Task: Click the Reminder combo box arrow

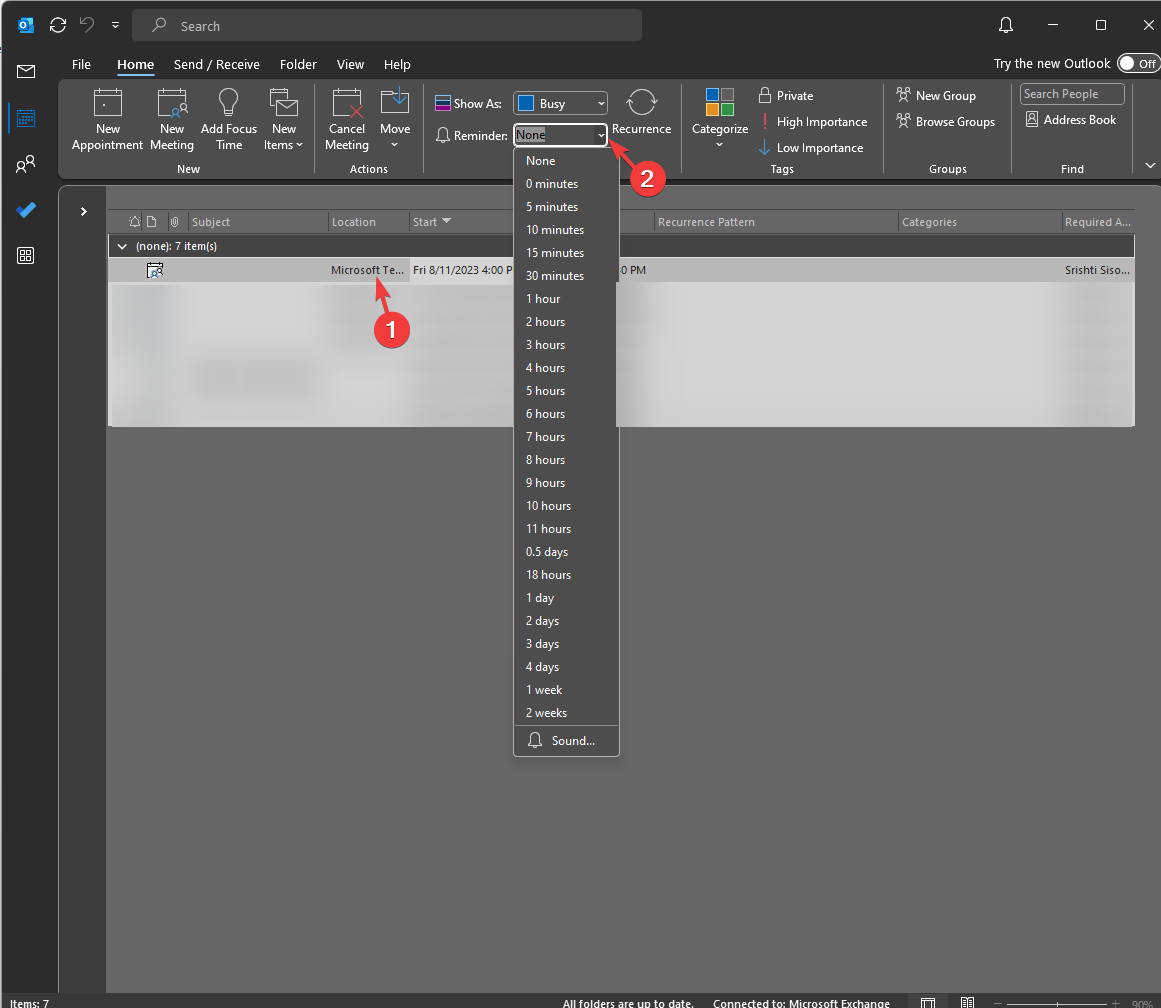Action: point(600,135)
